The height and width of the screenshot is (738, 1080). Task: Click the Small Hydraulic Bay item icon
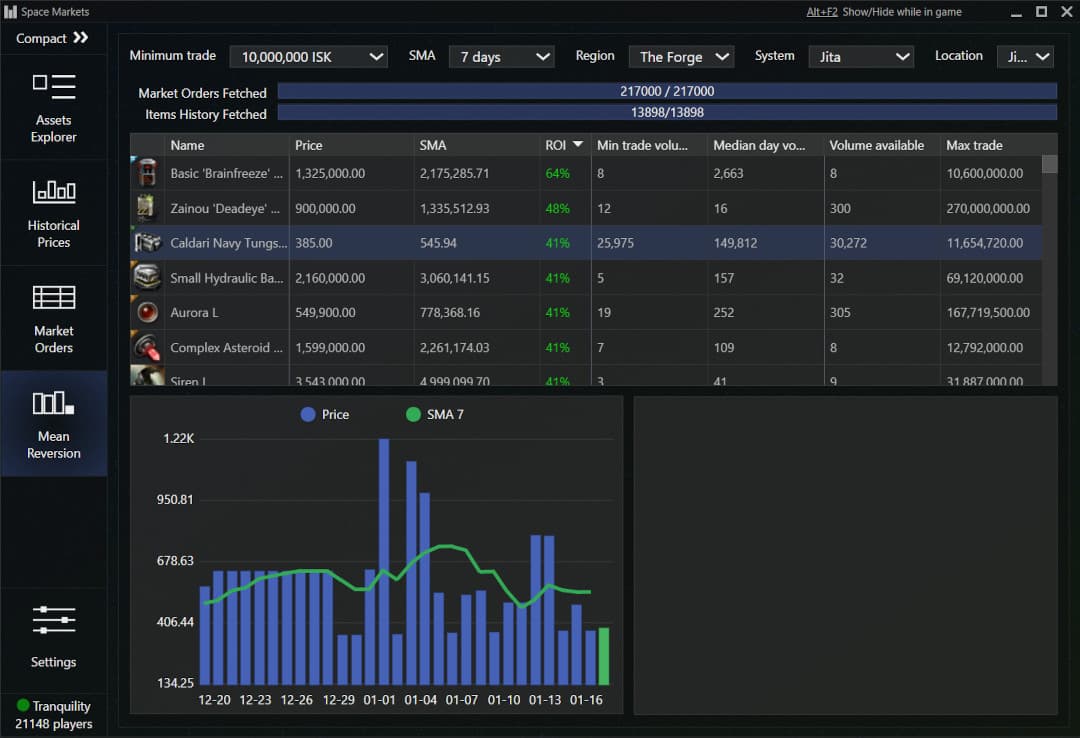click(147, 278)
